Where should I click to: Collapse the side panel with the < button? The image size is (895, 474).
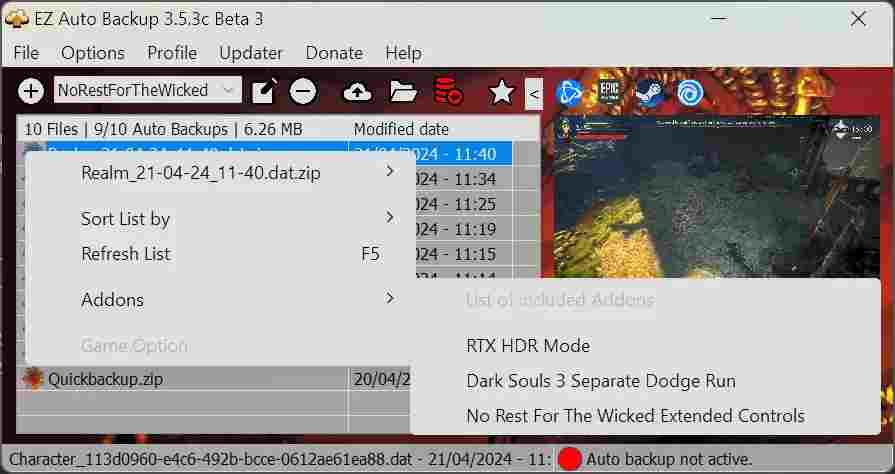click(534, 94)
